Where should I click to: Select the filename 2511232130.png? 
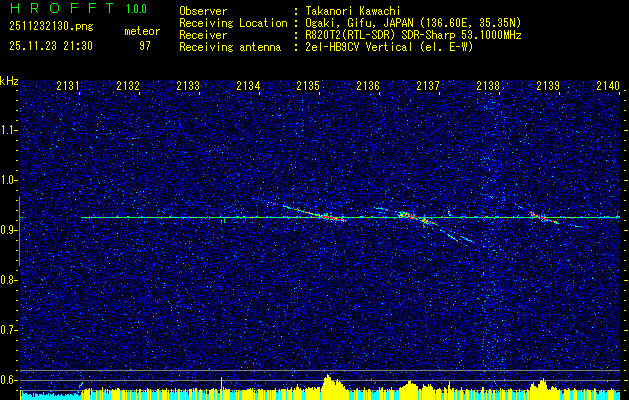51,27
